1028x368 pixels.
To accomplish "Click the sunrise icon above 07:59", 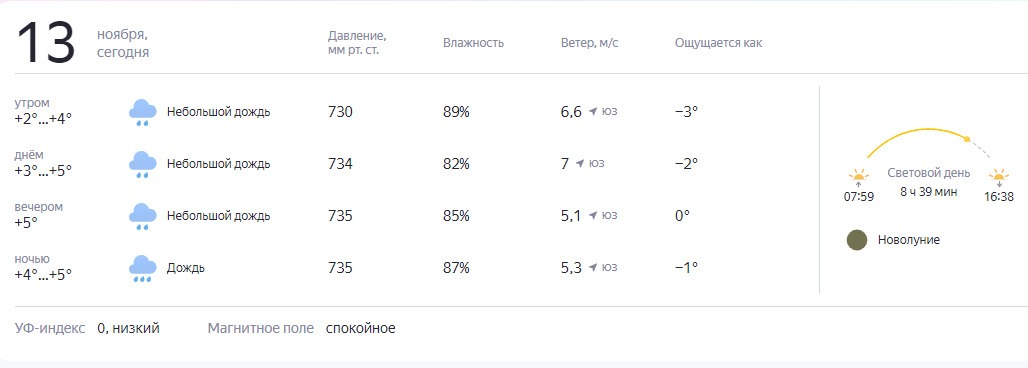I will (858, 177).
